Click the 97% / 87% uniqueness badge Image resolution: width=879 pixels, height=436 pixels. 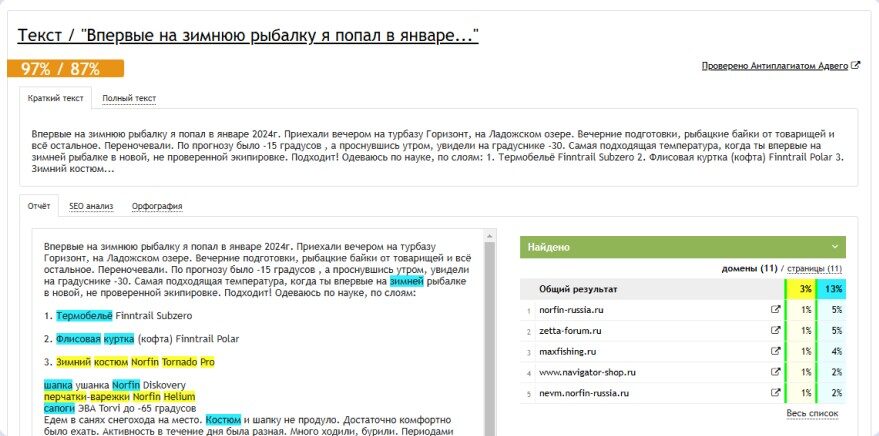pos(66,69)
